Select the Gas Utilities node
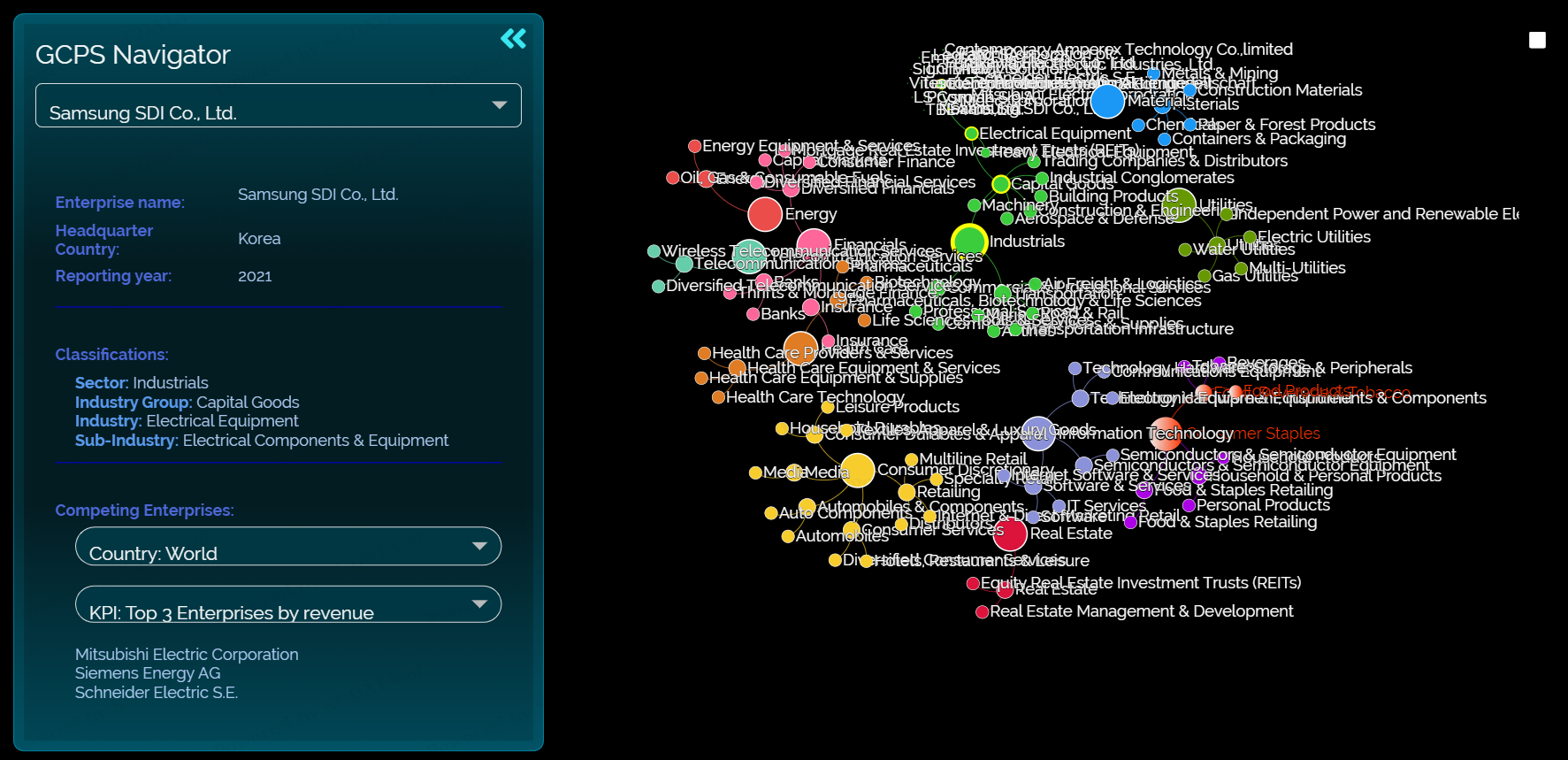Image resolution: width=1568 pixels, height=760 pixels. (x=1205, y=276)
